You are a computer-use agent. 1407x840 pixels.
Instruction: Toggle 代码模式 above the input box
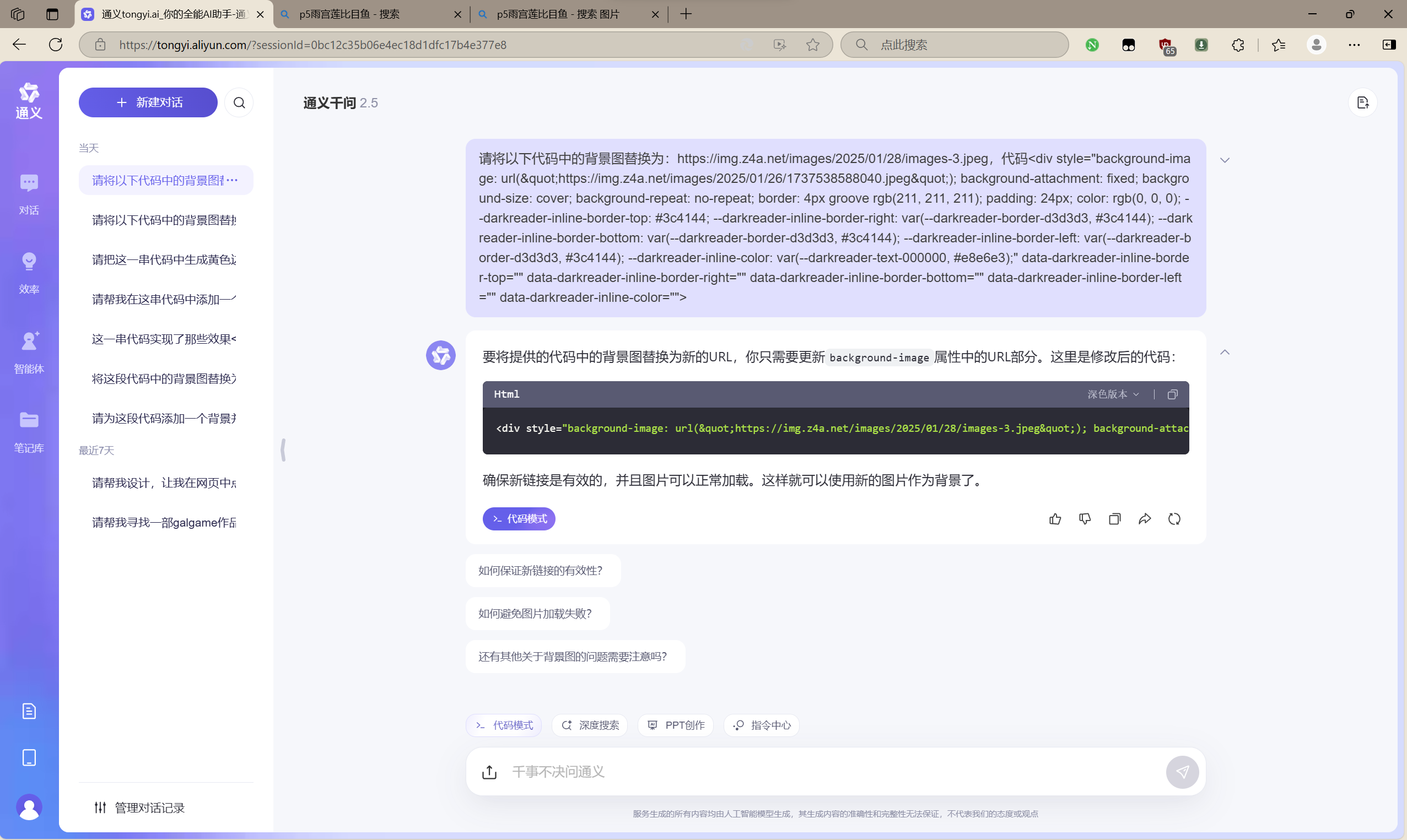pos(504,725)
